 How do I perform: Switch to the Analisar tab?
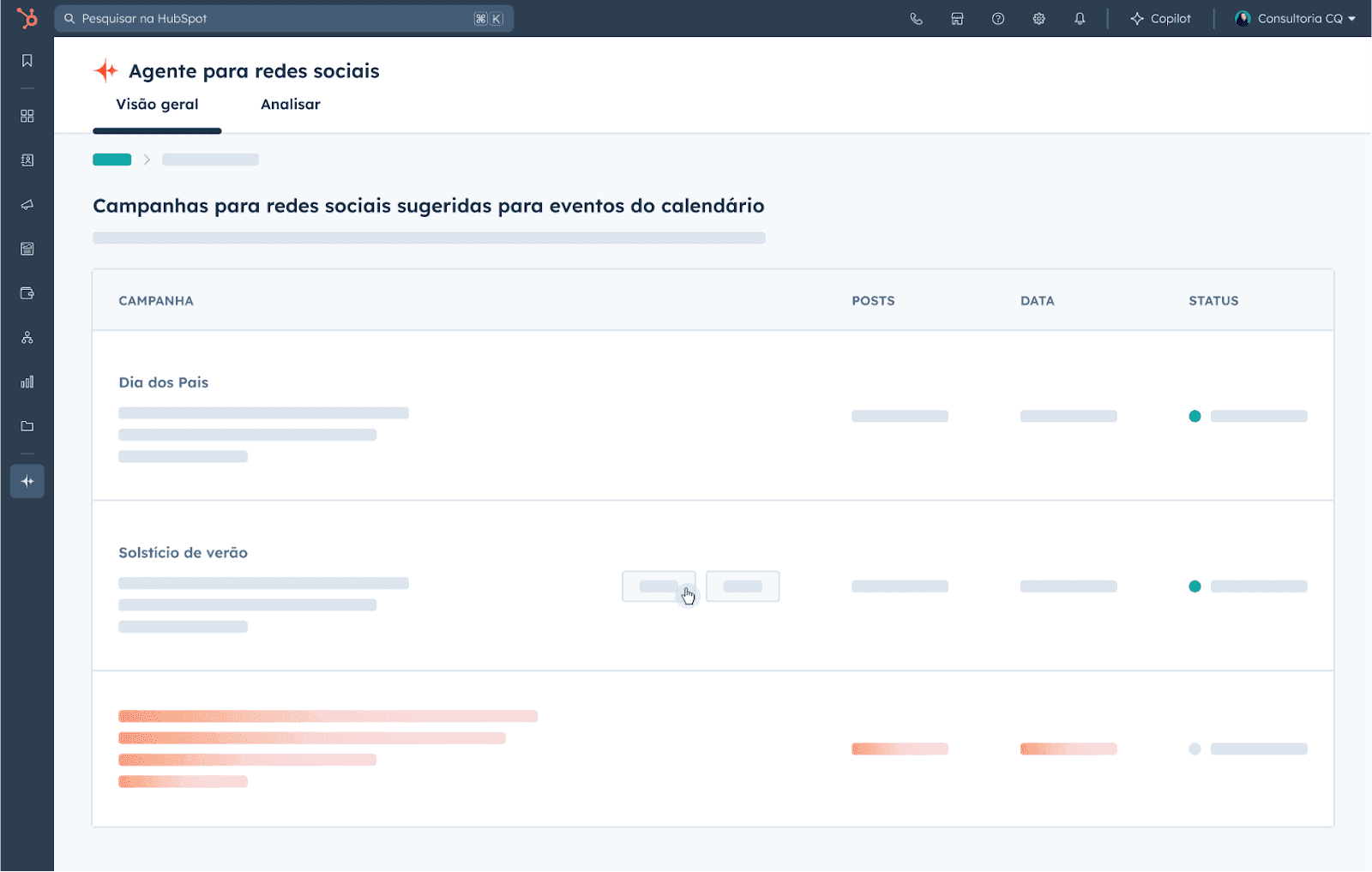291,105
